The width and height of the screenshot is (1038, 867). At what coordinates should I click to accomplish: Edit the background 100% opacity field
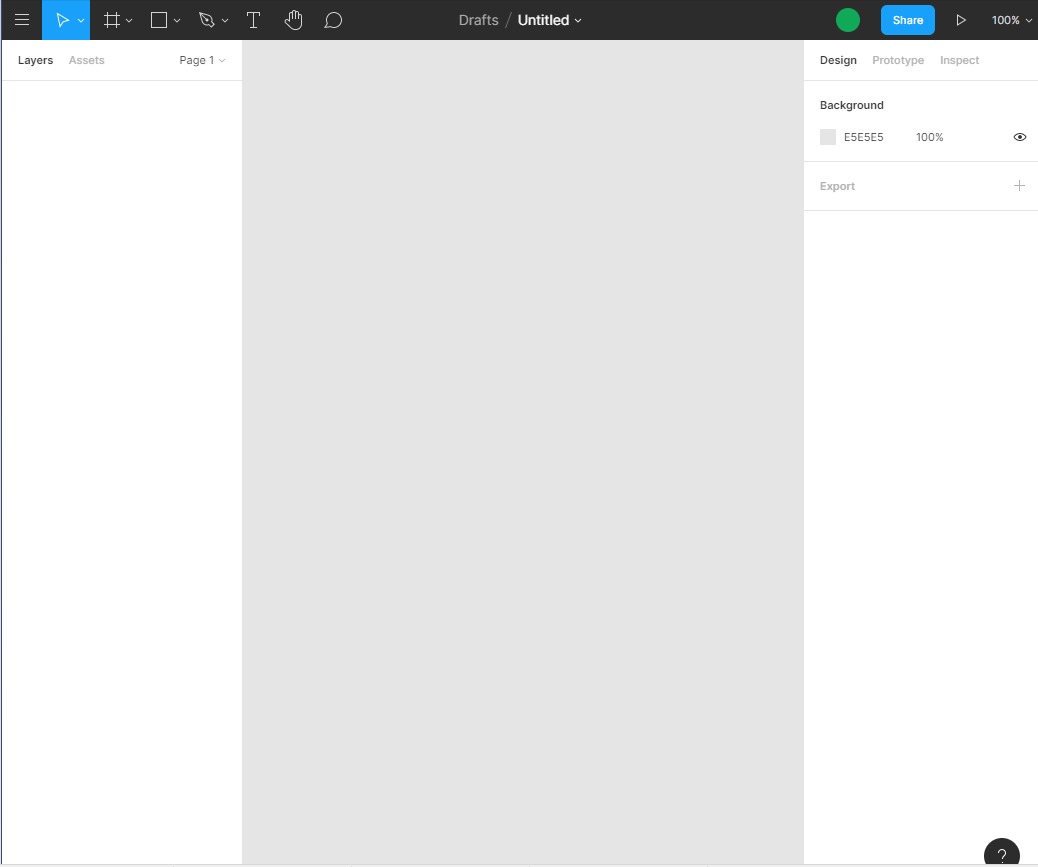click(x=929, y=137)
